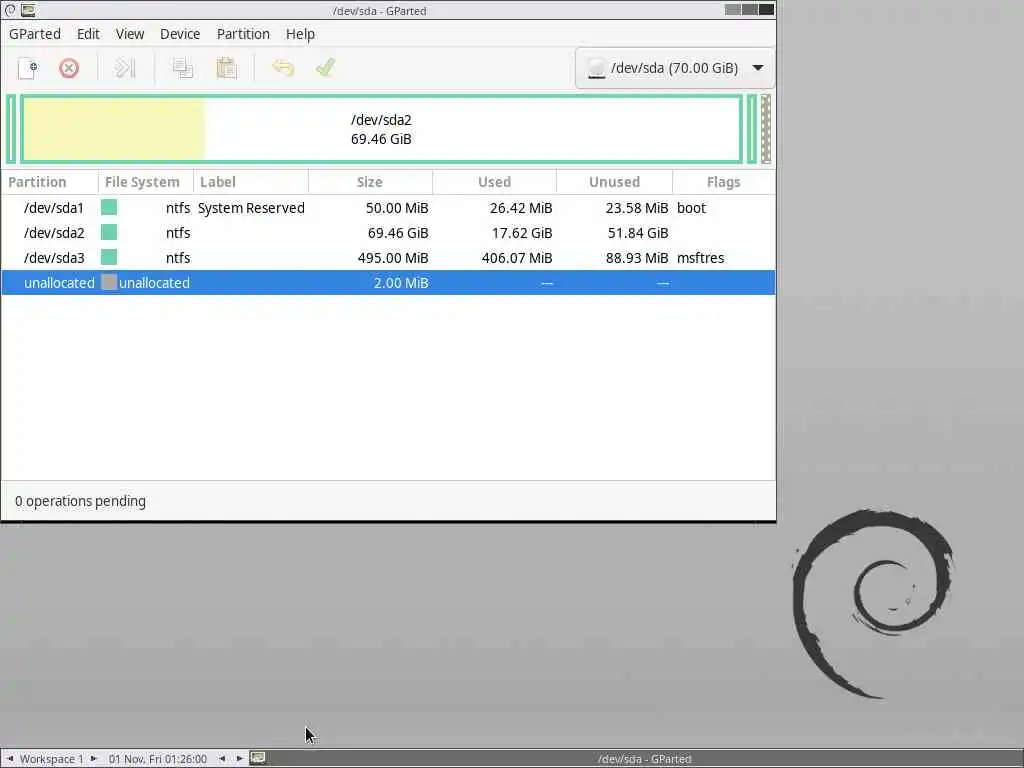Click the title bar icon beside window menu
The width and height of the screenshot is (1024, 768).
click(x=27, y=10)
